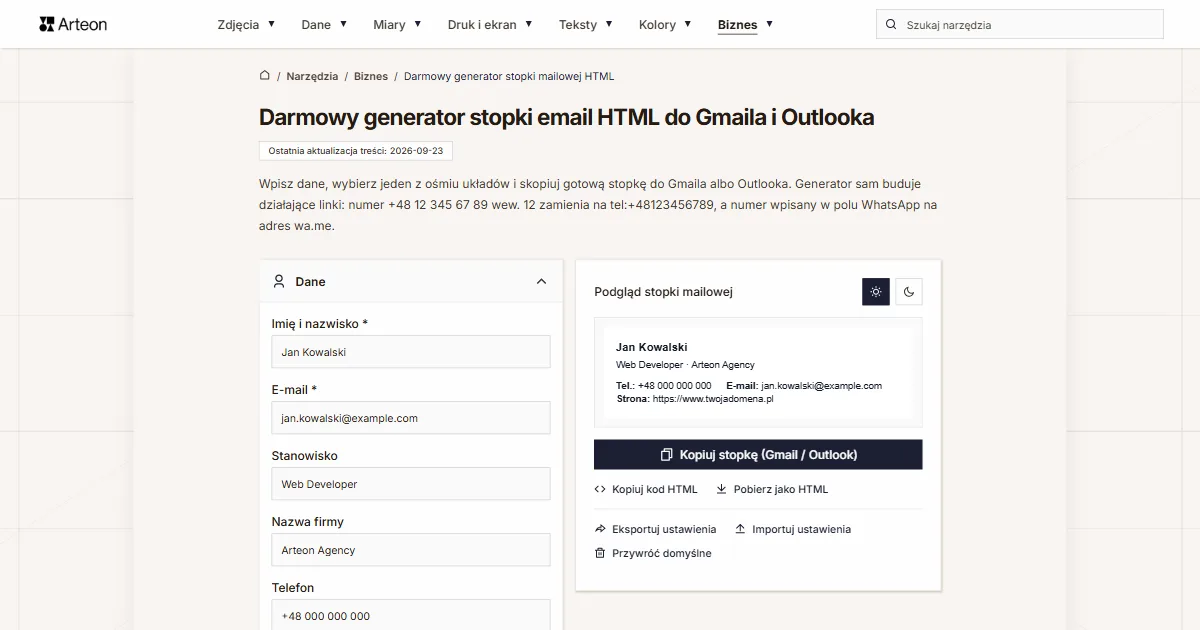Open the Zdjęcia dropdown menu
The height and width of the screenshot is (630, 1200).
246,24
